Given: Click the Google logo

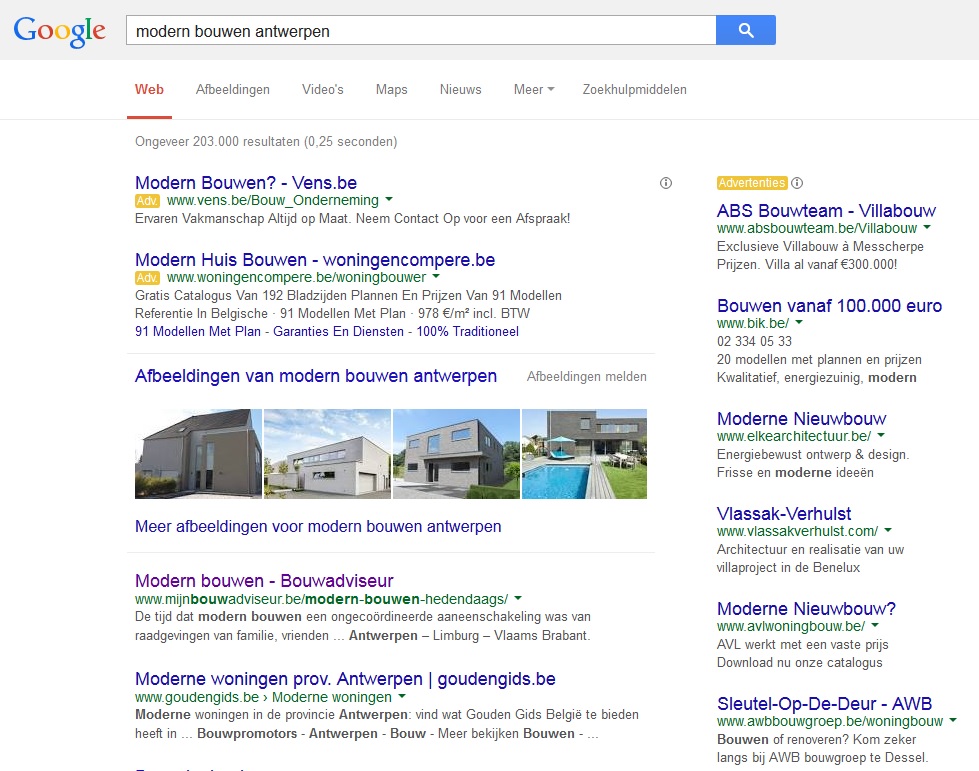Looking at the screenshot, I should point(59,31).
